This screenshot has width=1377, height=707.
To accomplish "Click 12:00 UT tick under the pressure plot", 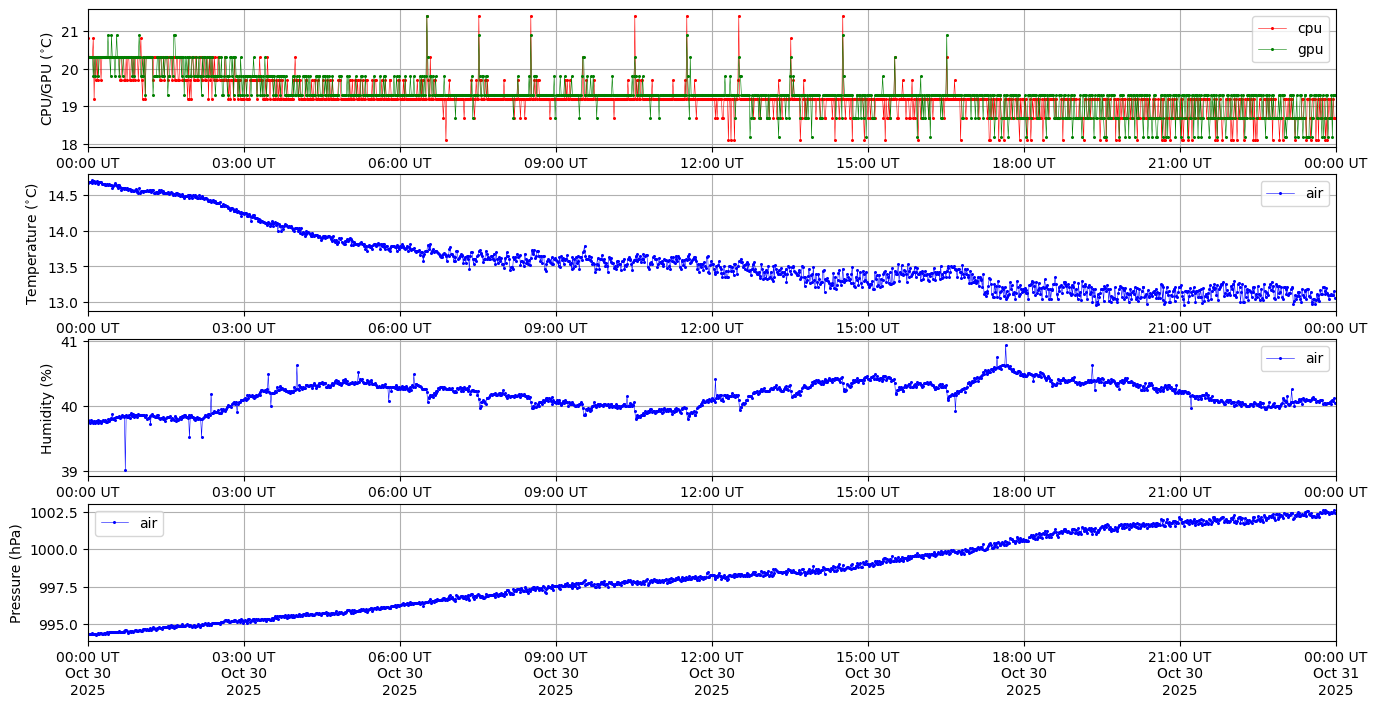I will click(x=711, y=657).
